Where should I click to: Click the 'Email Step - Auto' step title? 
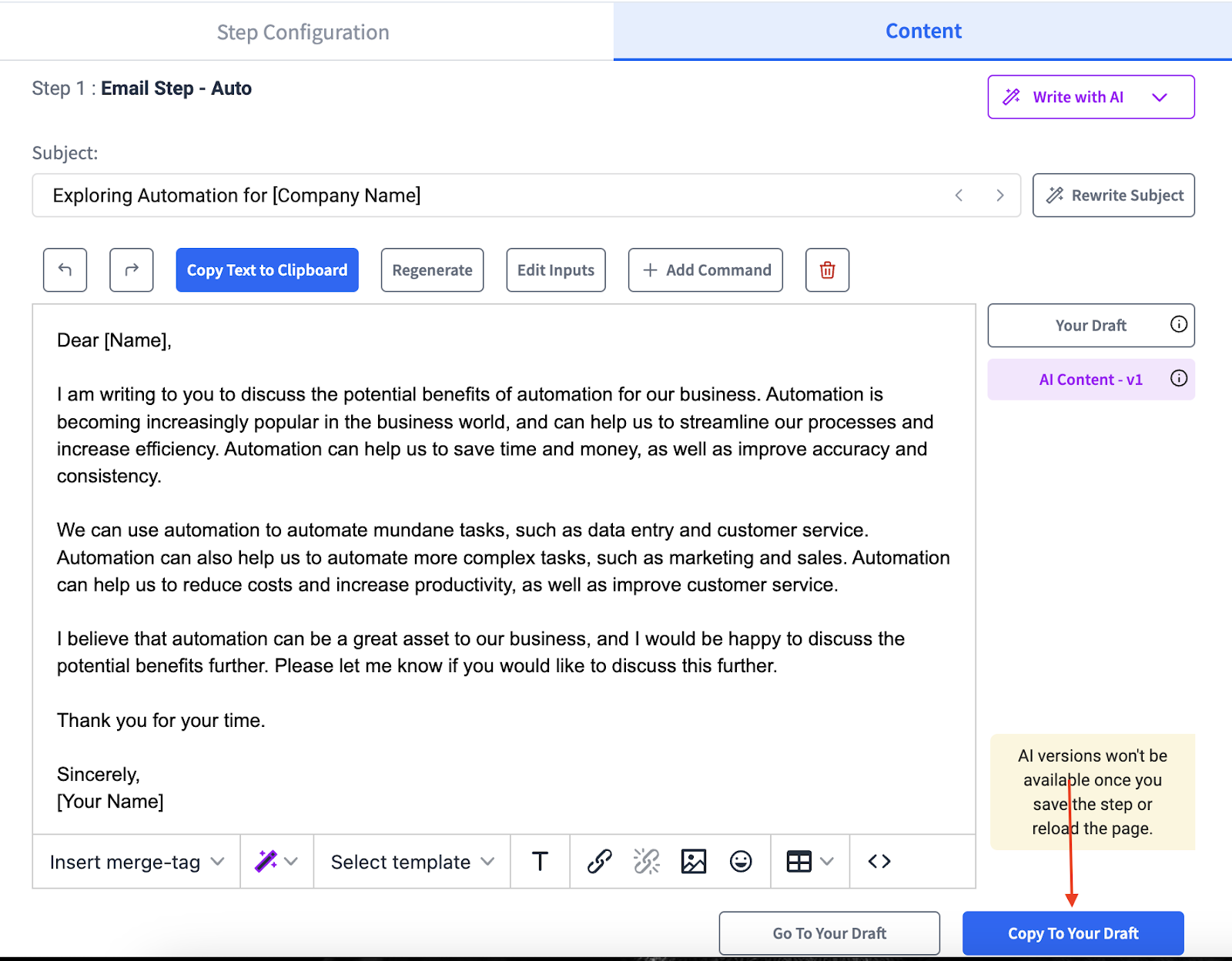click(176, 89)
